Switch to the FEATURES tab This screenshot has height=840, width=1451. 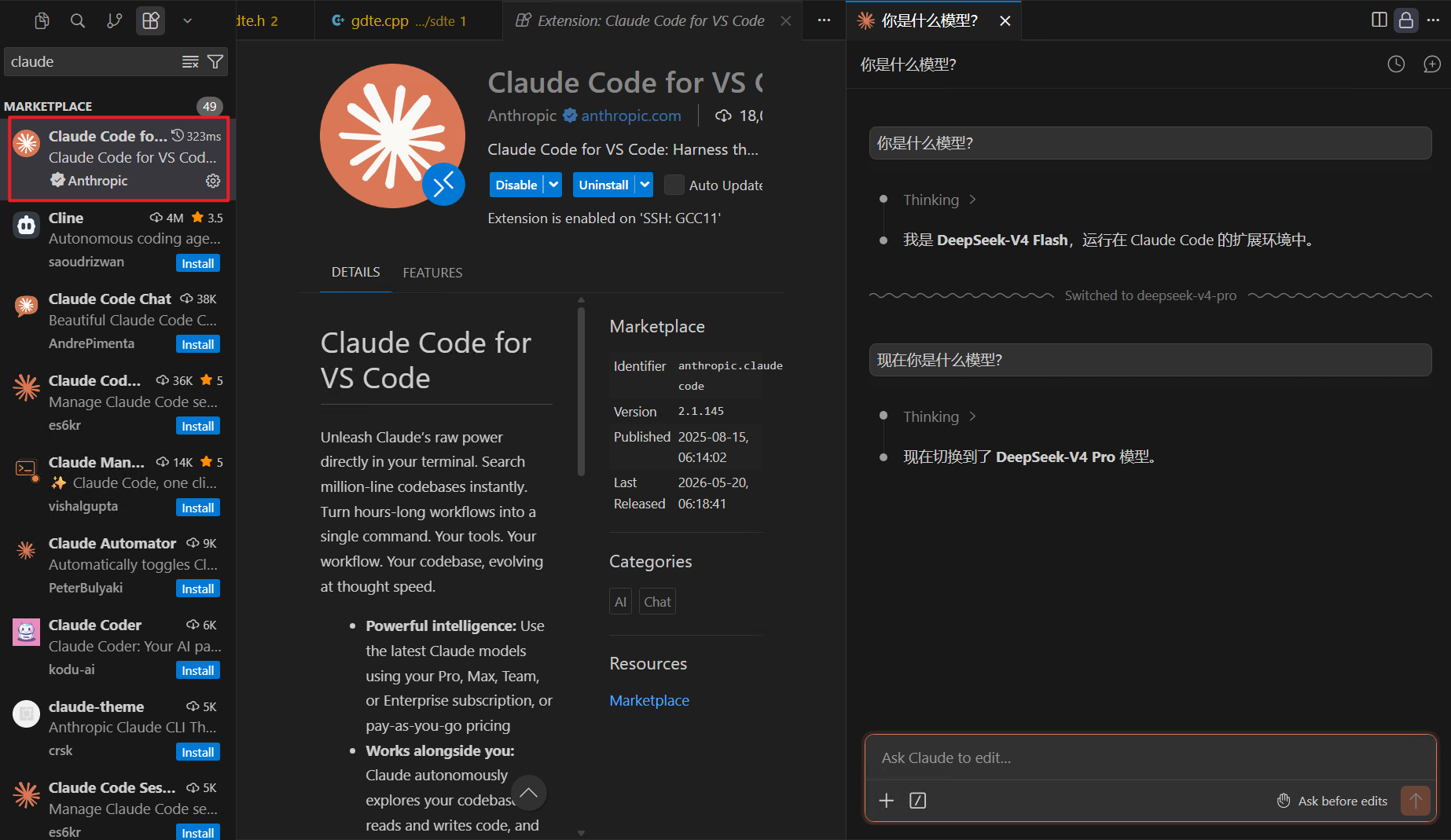click(x=432, y=272)
